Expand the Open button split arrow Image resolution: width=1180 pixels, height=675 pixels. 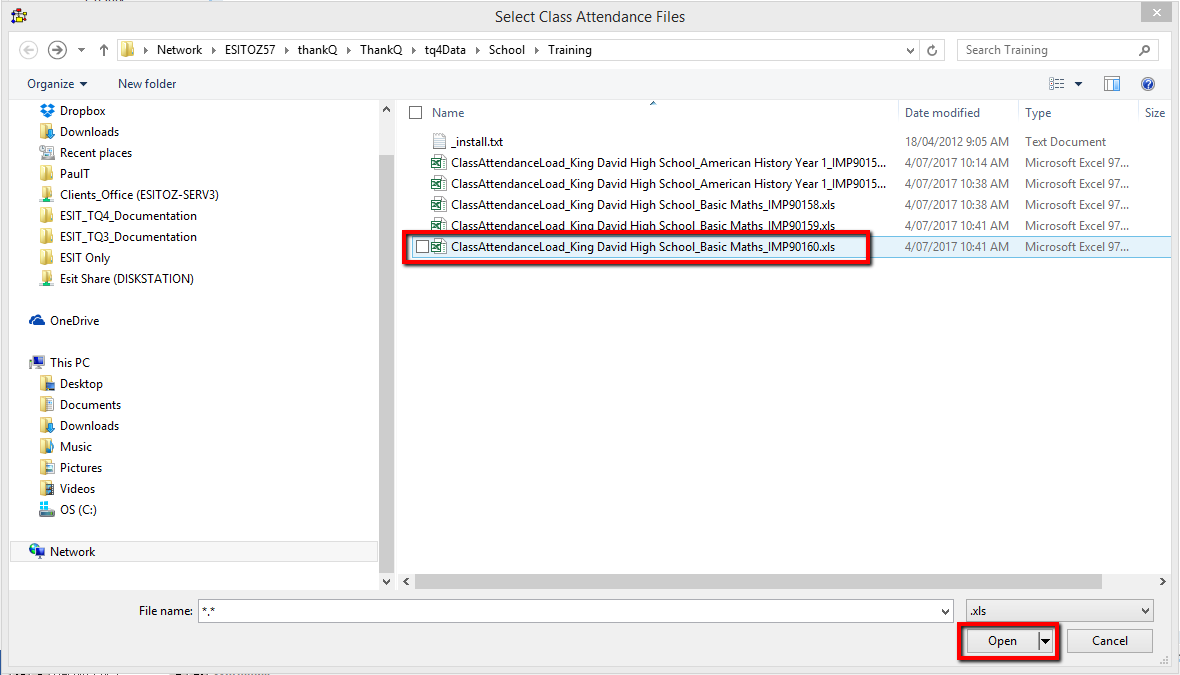tap(1046, 641)
